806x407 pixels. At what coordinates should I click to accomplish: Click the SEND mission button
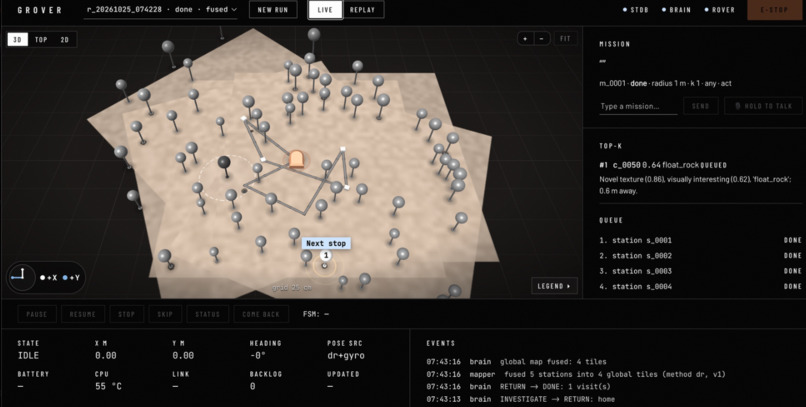pos(700,106)
